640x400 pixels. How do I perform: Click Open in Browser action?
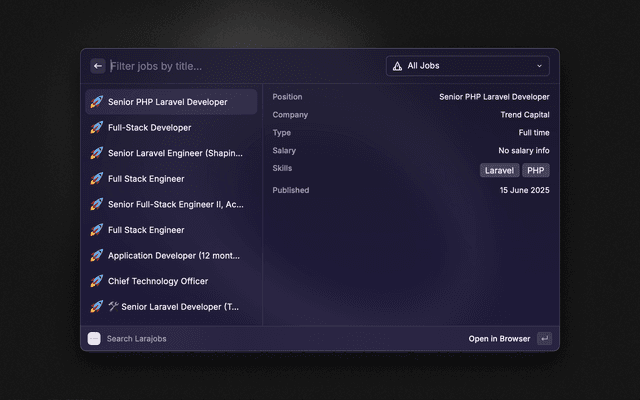coord(499,339)
